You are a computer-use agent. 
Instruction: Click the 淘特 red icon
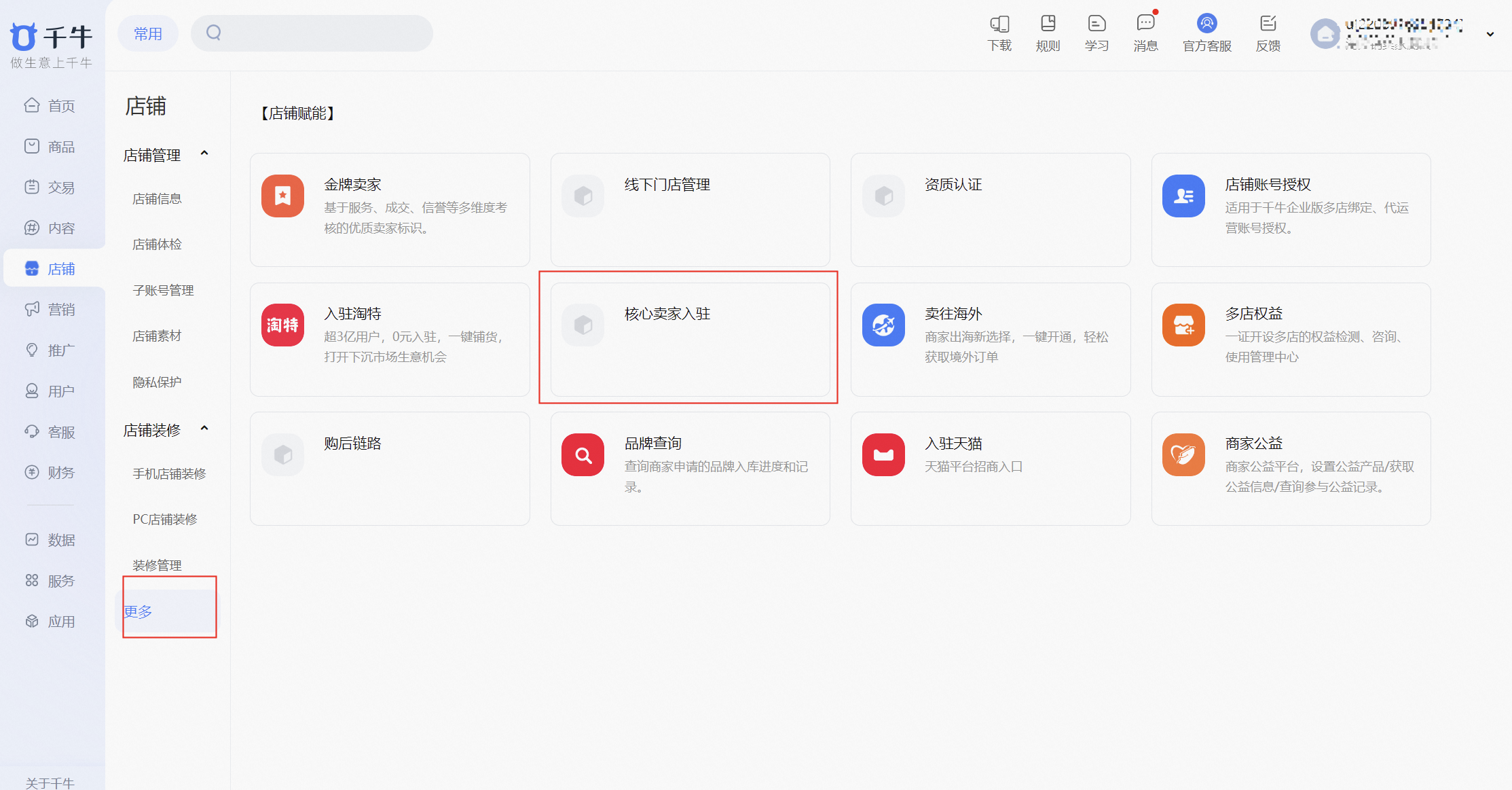(282, 325)
